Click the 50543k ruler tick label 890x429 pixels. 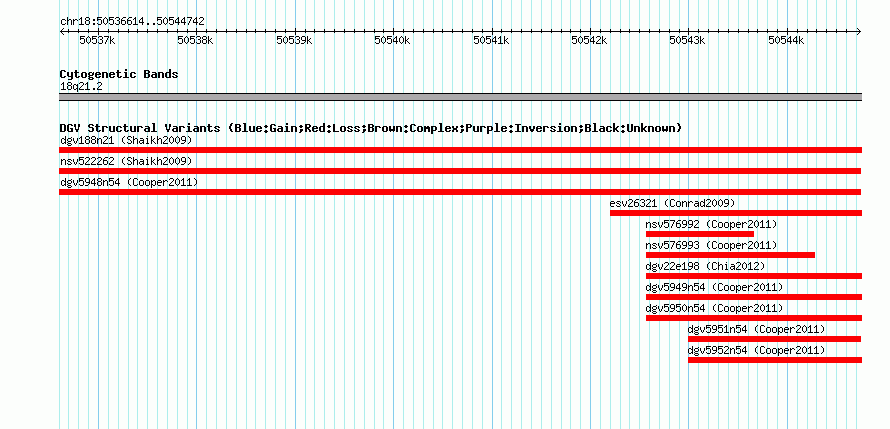click(687, 40)
